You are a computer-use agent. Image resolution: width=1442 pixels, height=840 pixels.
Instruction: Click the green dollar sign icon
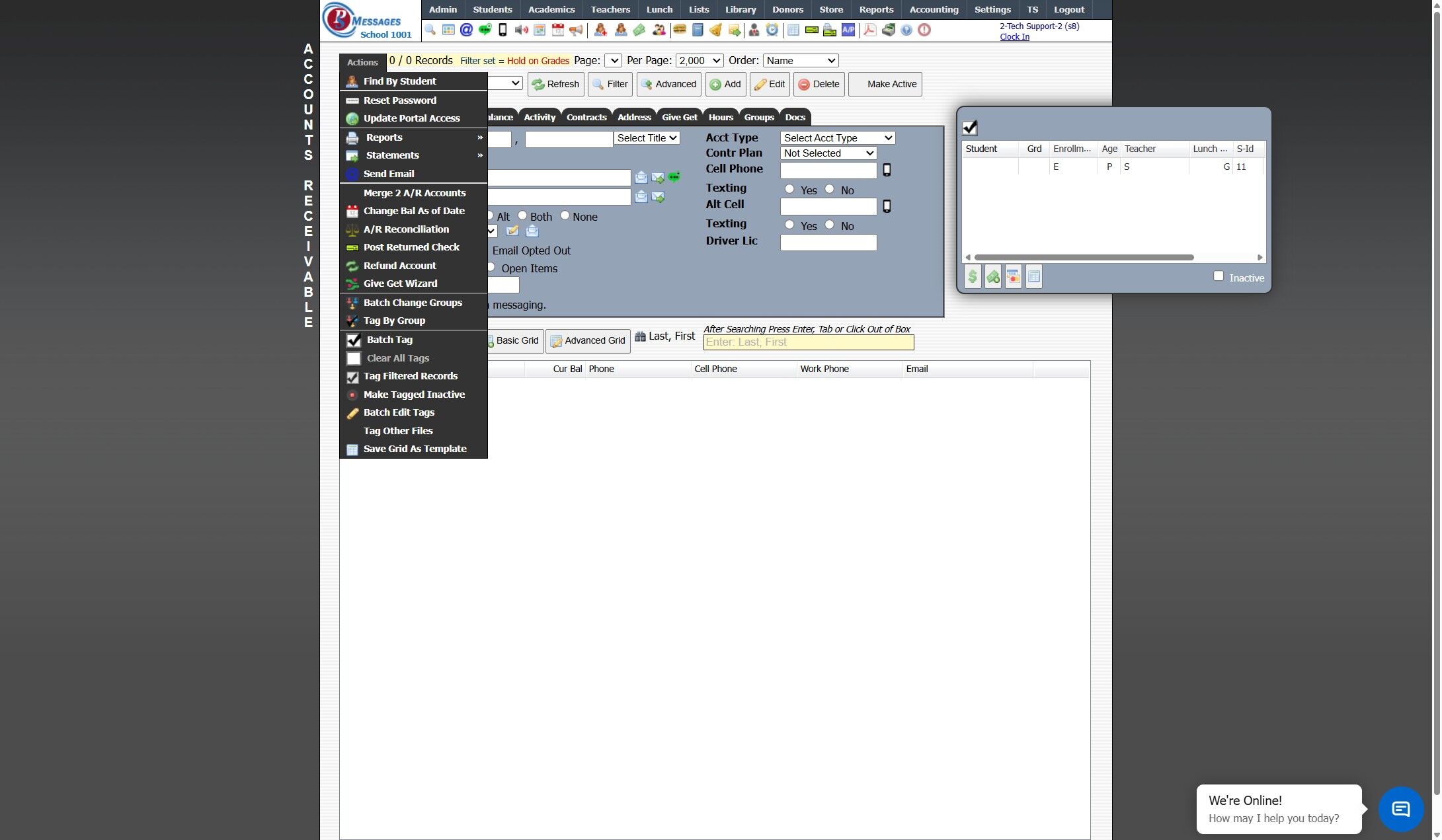click(973, 277)
